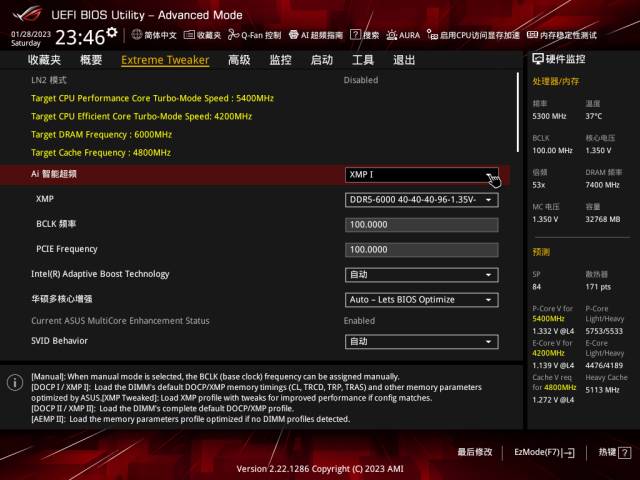Open XMP profile DDR5-6000 dropdown

(422, 200)
